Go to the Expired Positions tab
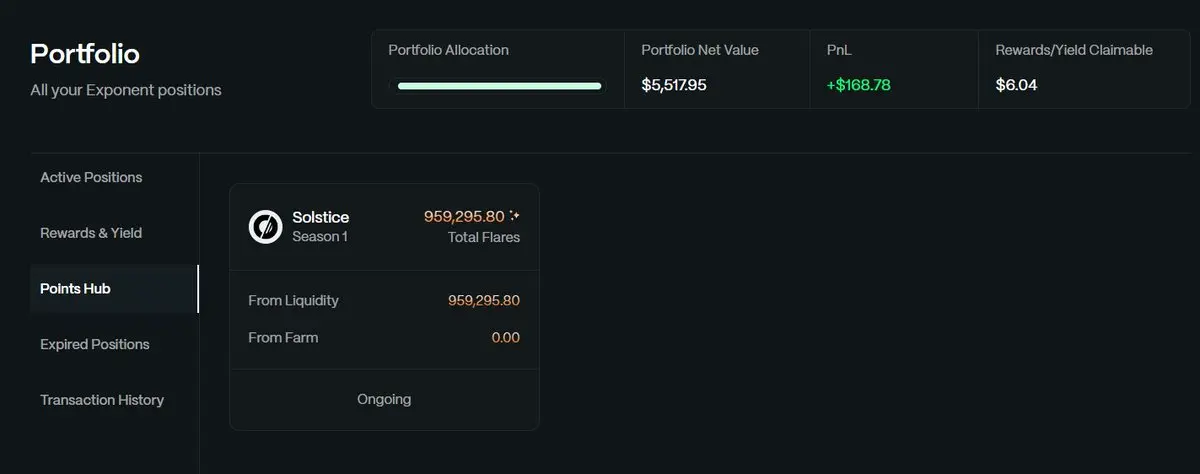This screenshot has height=474, width=1200. [x=94, y=344]
